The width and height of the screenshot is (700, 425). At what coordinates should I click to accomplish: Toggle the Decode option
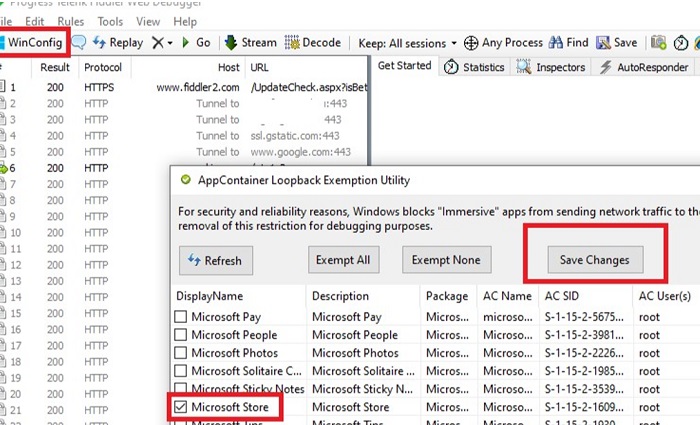click(x=313, y=43)
